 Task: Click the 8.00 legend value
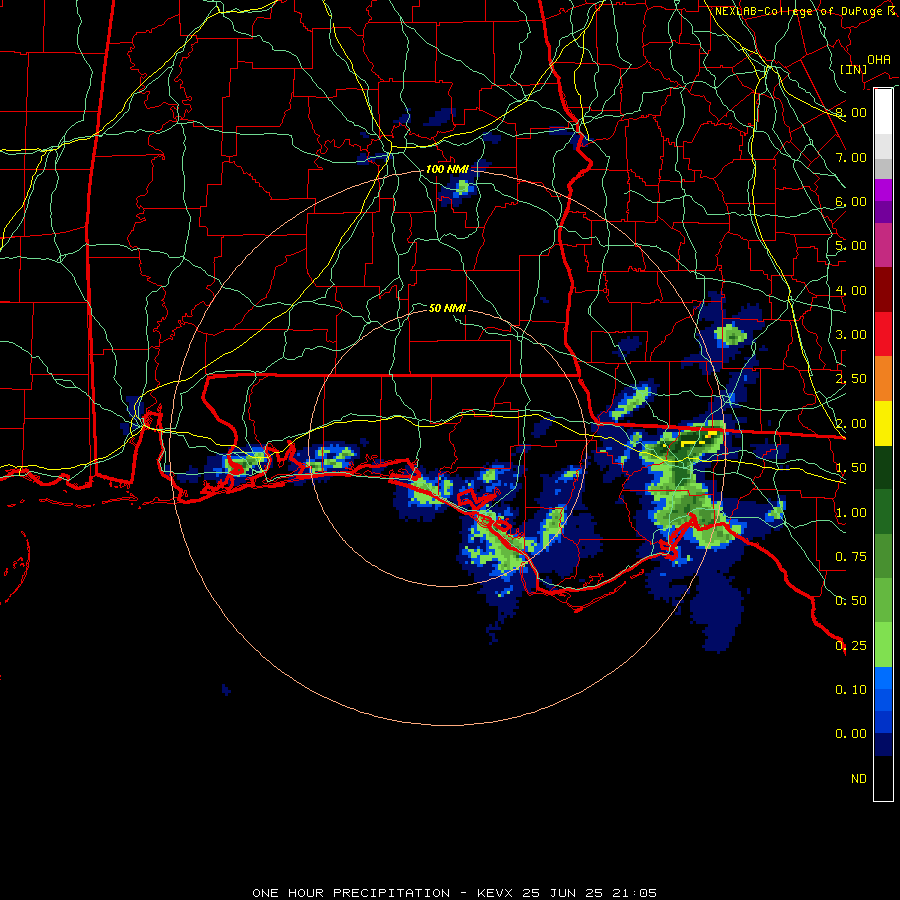point(851,112)
